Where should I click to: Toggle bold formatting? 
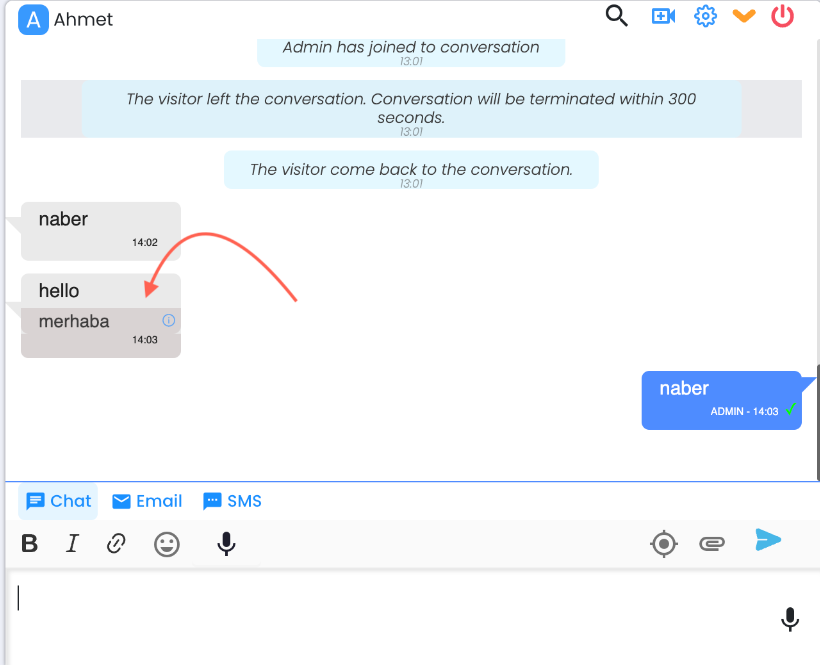point(30,544)
